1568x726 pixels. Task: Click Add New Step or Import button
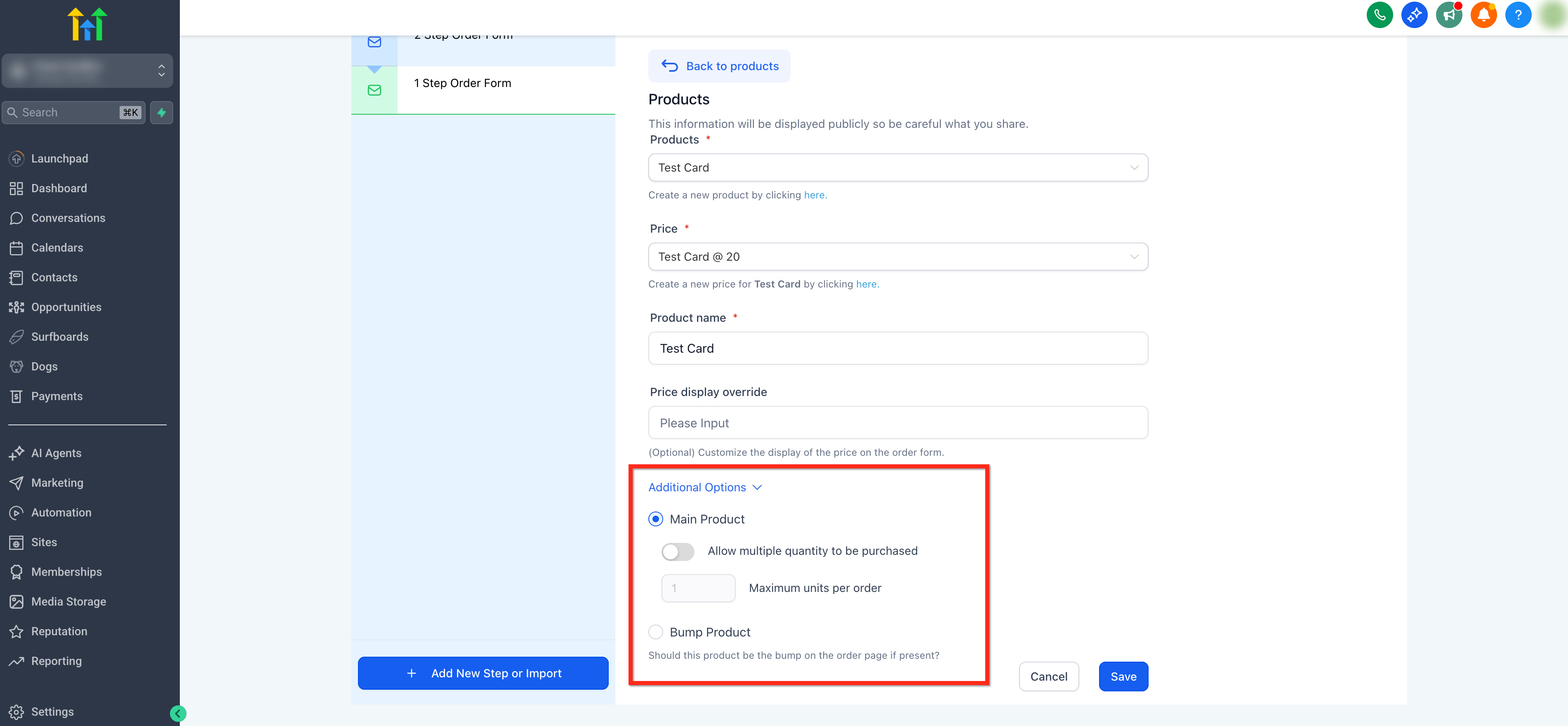click(x=483, y=673)
